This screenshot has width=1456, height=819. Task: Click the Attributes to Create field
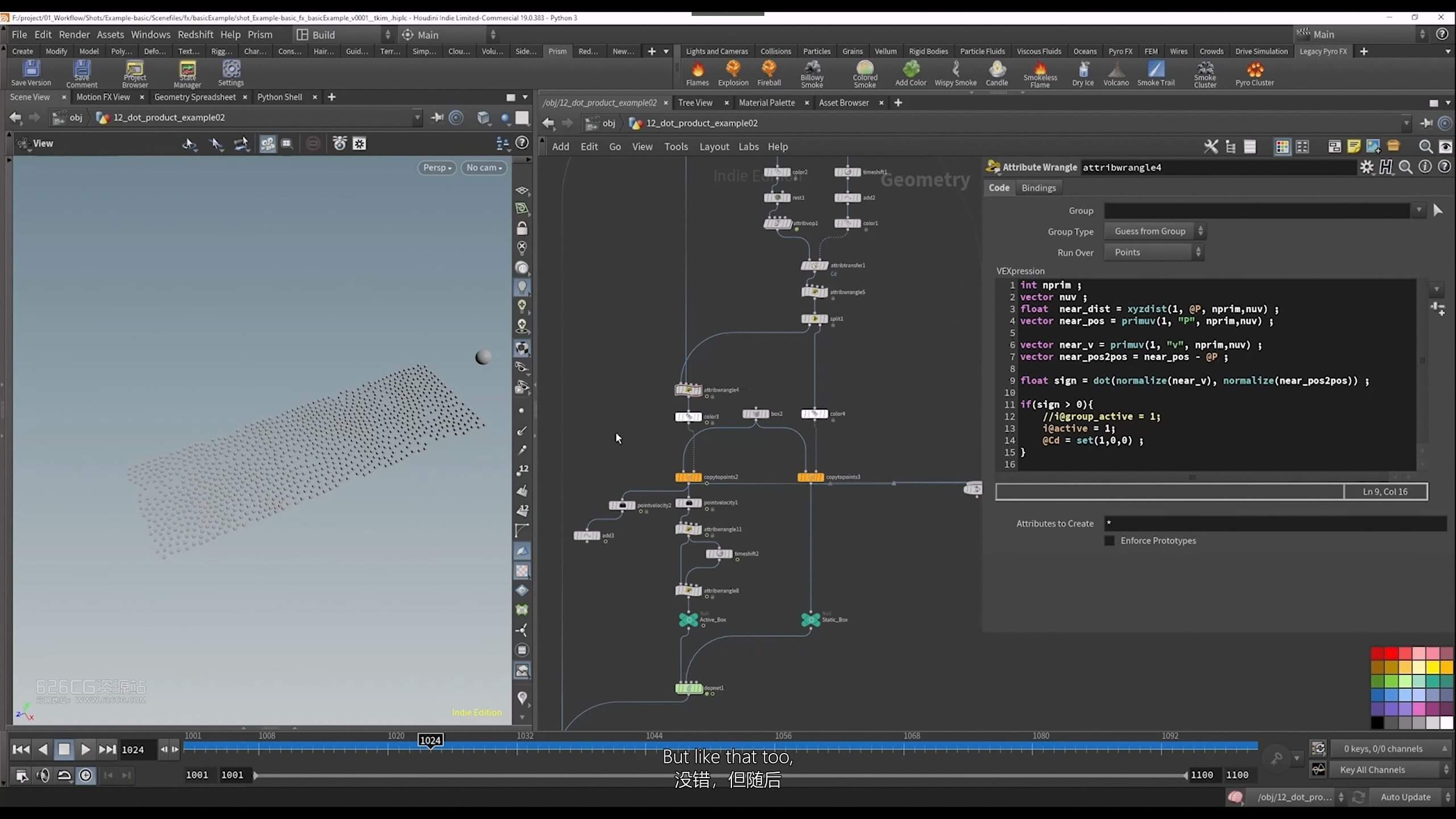click(1275, 523)
